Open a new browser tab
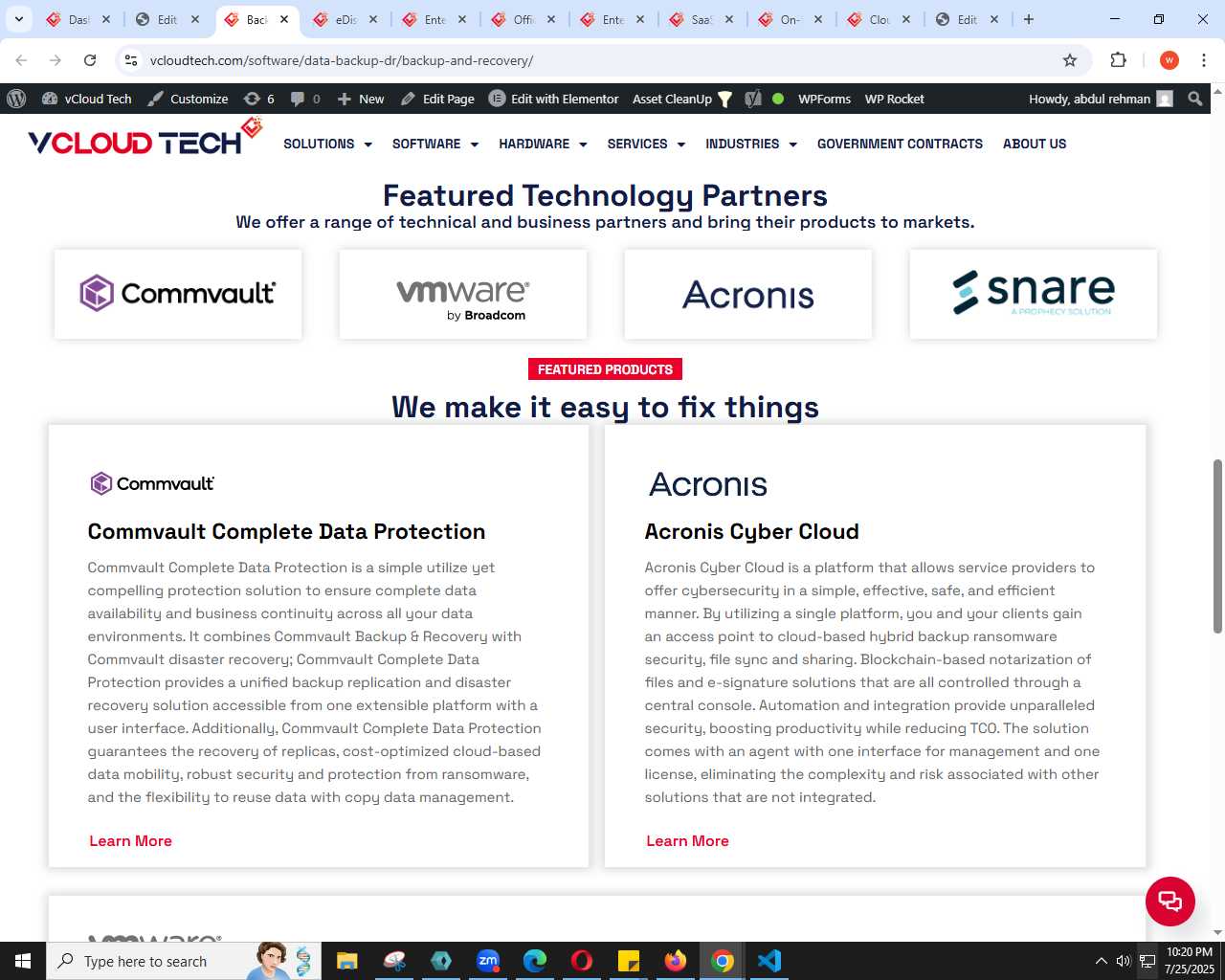This screenshot has width=1225, height=980. coord(1029,19)
